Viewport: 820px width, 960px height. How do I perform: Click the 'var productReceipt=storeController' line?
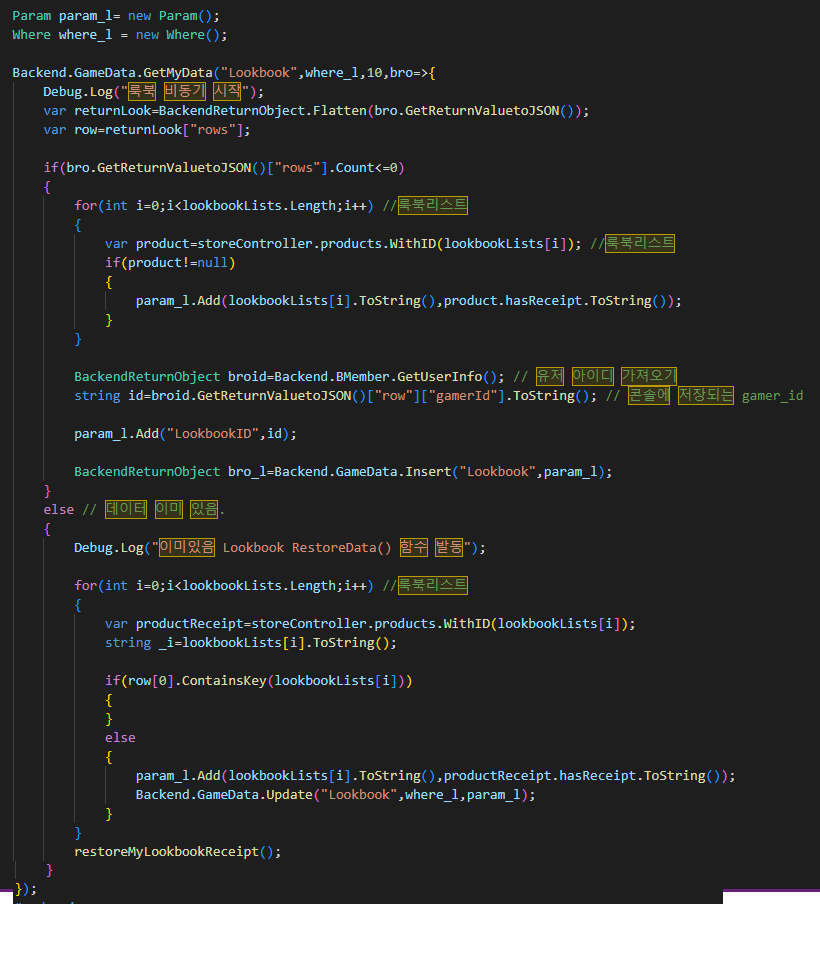point(370,623)
